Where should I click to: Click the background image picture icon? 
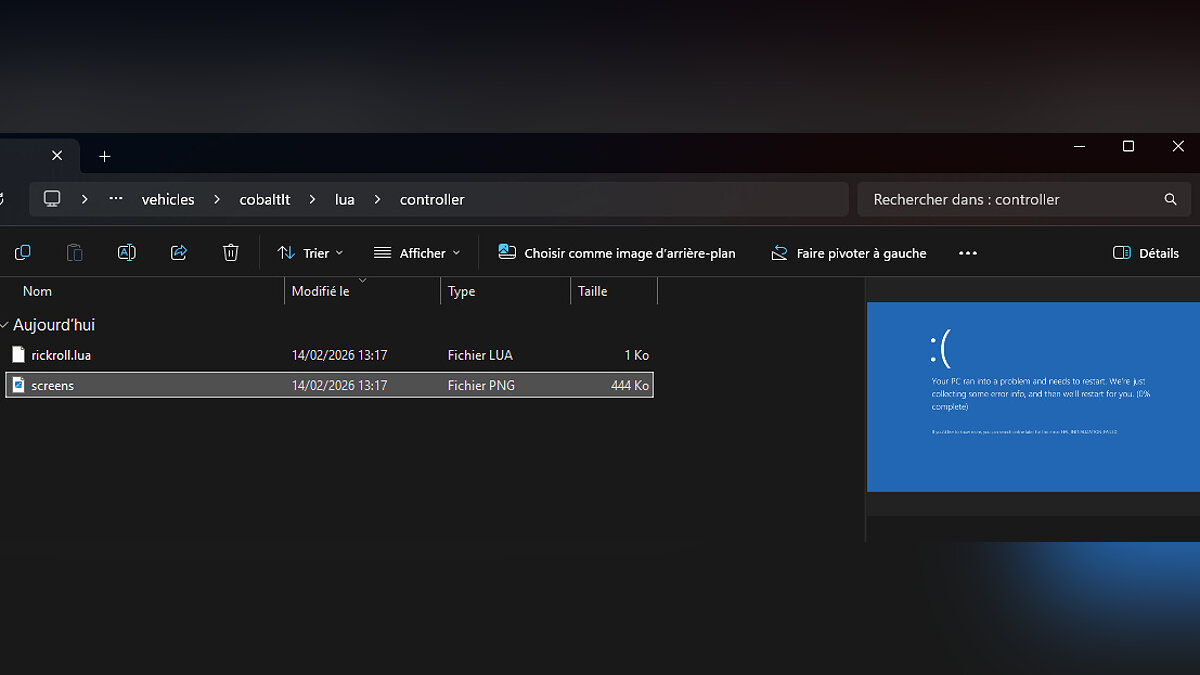(x=507, y=253)
